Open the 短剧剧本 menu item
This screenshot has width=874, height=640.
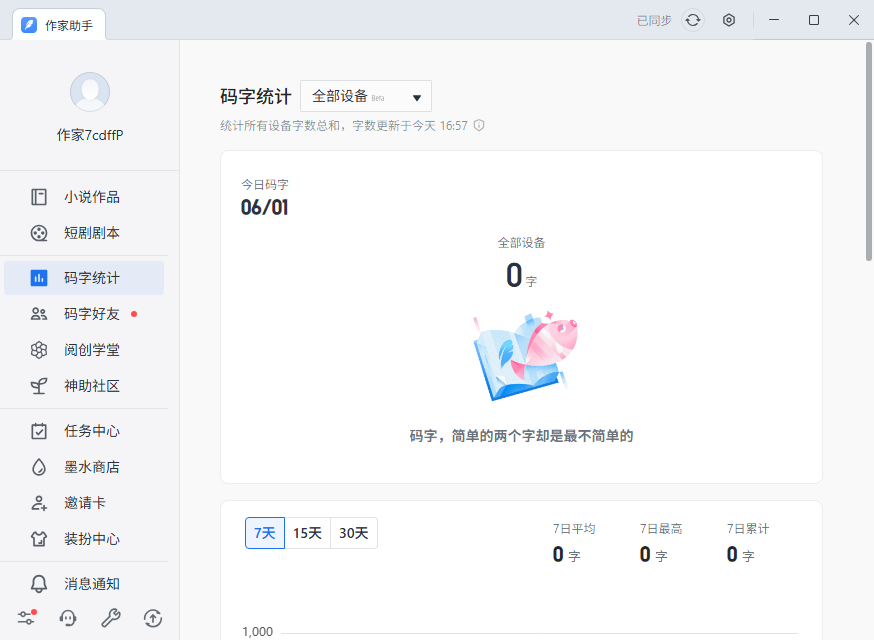click(x=84, y=233)
